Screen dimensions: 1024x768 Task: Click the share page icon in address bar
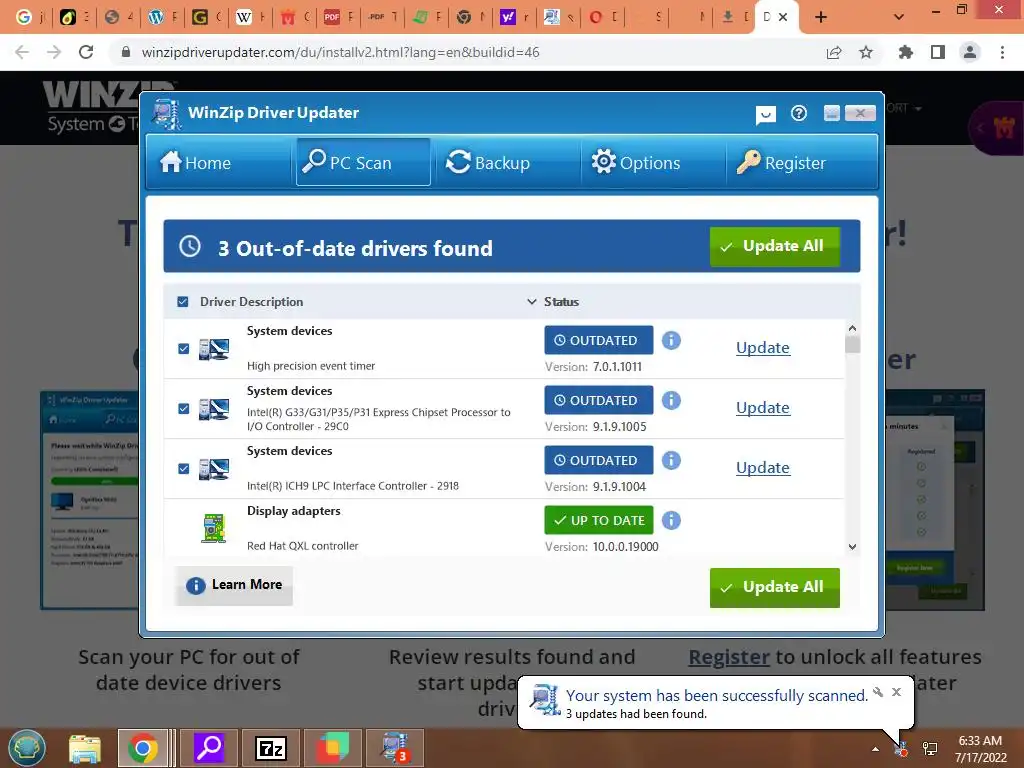click(x=834, y=52)
